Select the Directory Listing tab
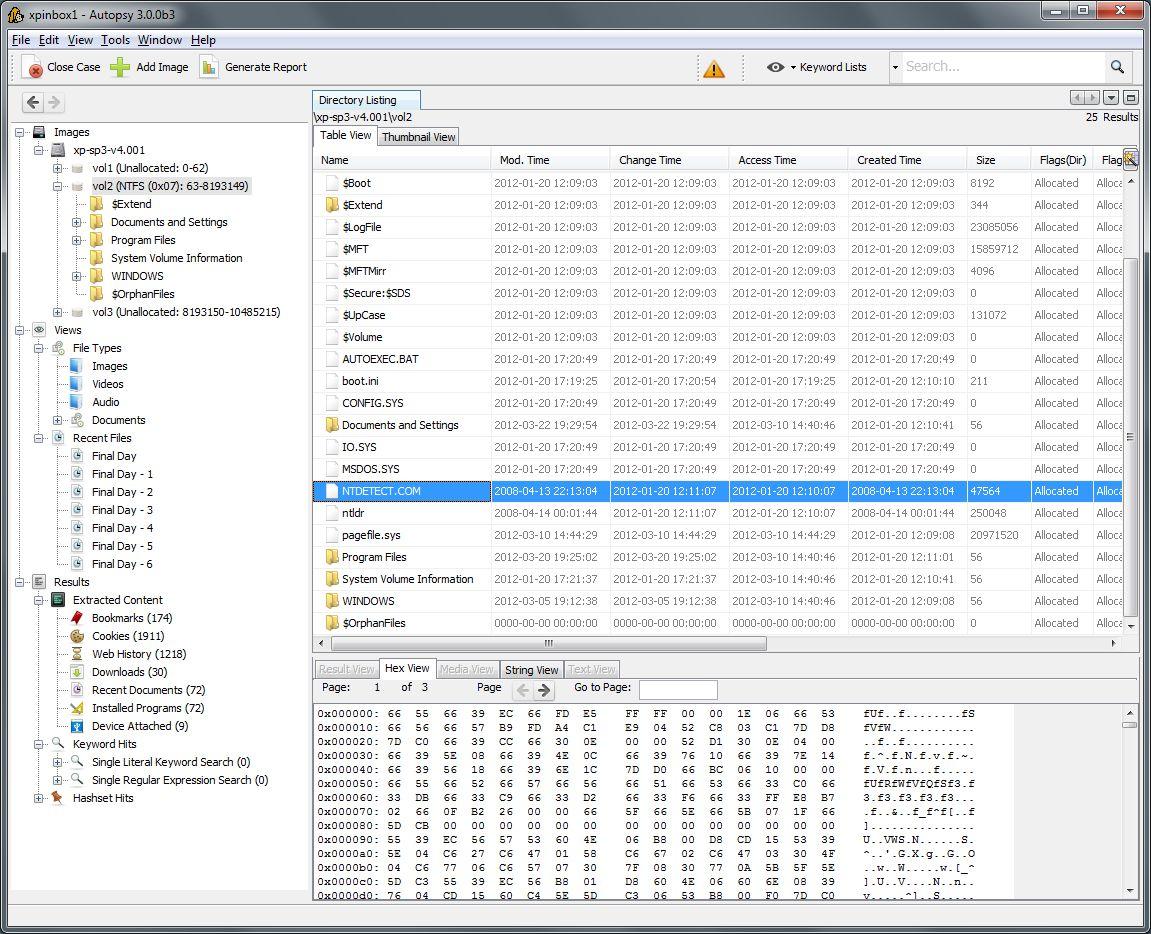 (366, 100)
